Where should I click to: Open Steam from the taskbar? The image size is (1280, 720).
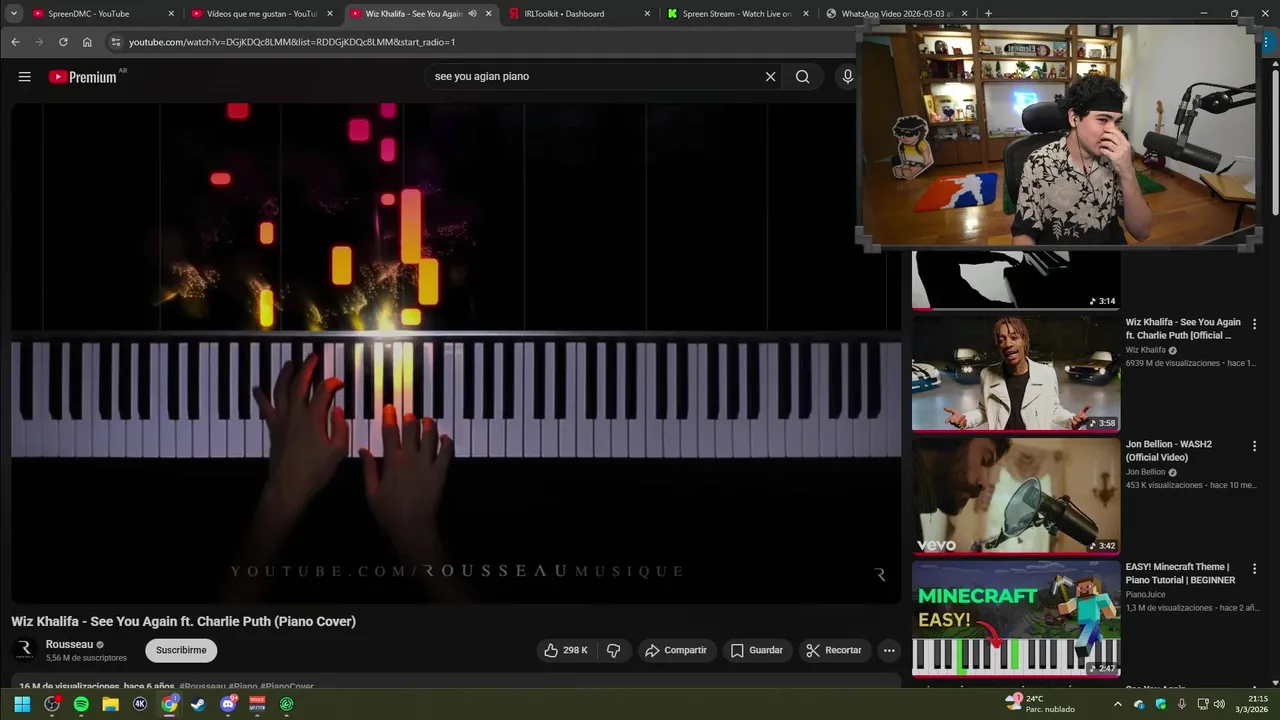tap(198, 704)
